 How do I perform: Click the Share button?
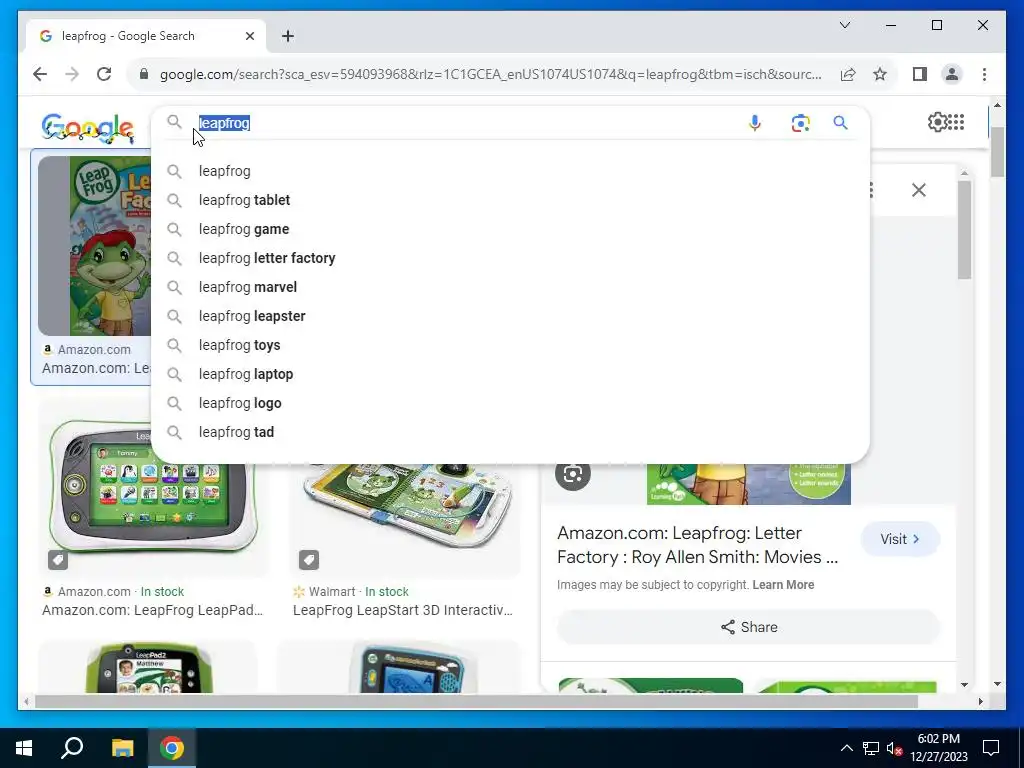click(x=748, y=627)
